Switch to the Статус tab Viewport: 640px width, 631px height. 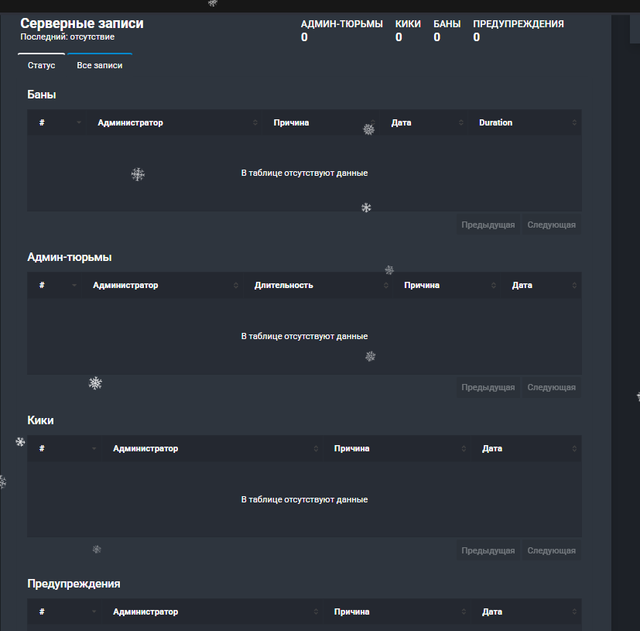tap(41, 65)
